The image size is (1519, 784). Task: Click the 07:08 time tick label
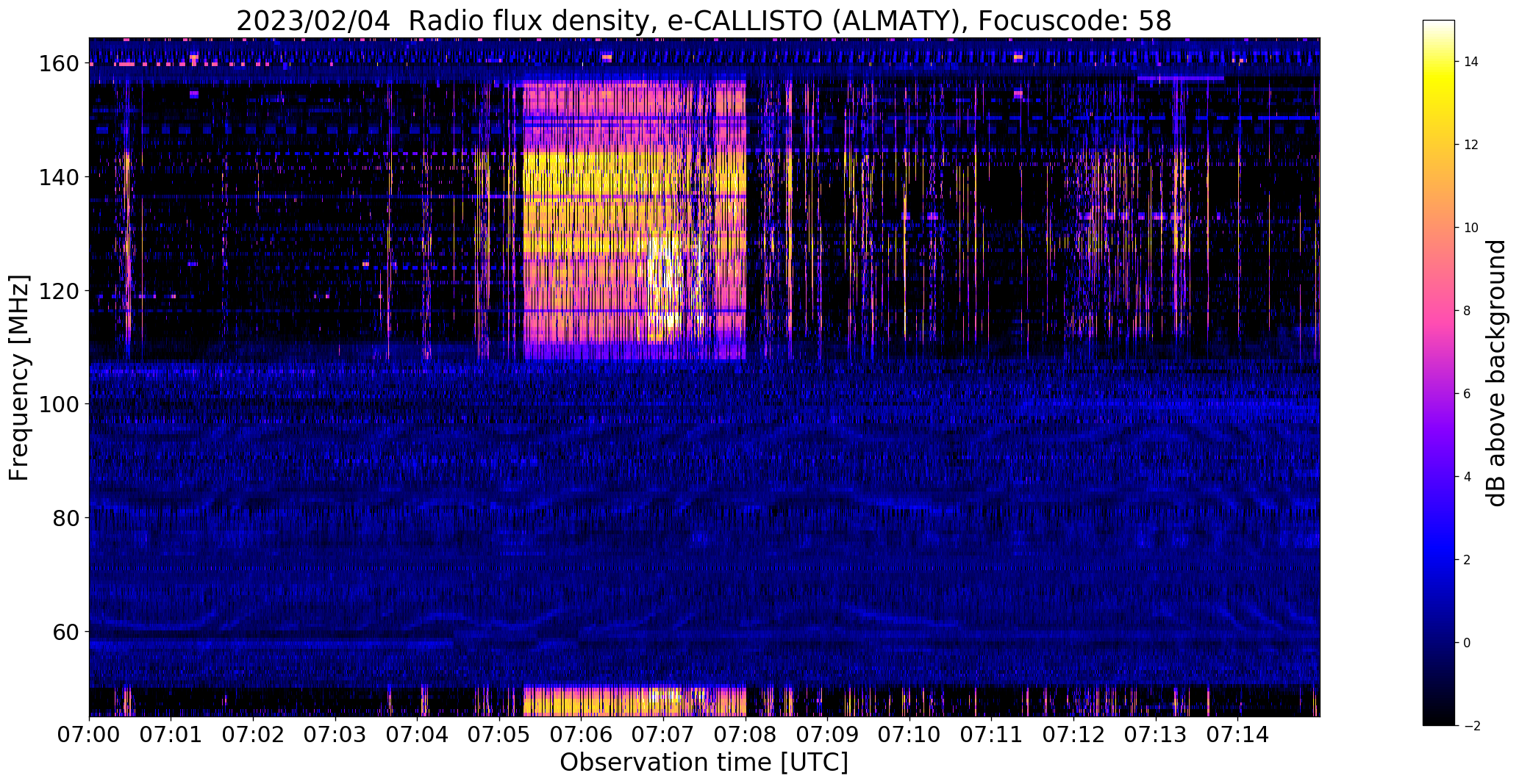746,734
